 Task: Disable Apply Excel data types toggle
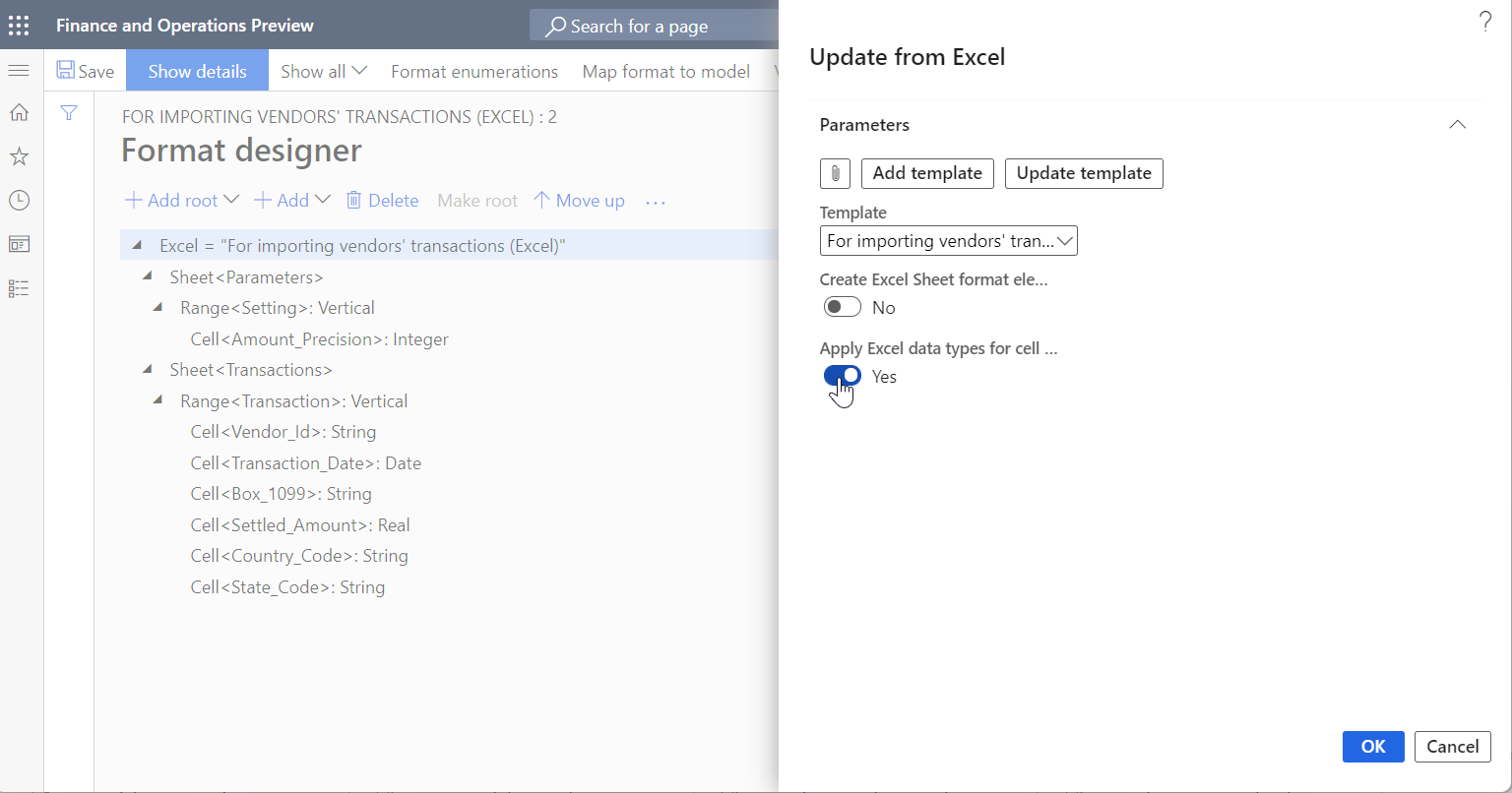842,376
